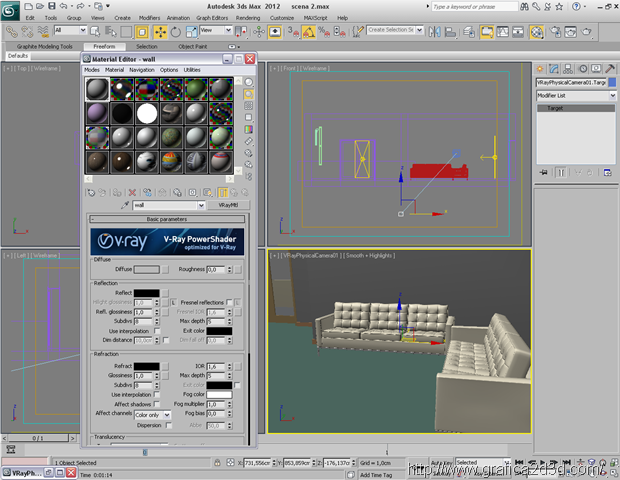Click the Assign Material to Selection icon

(x=116, y=191)
